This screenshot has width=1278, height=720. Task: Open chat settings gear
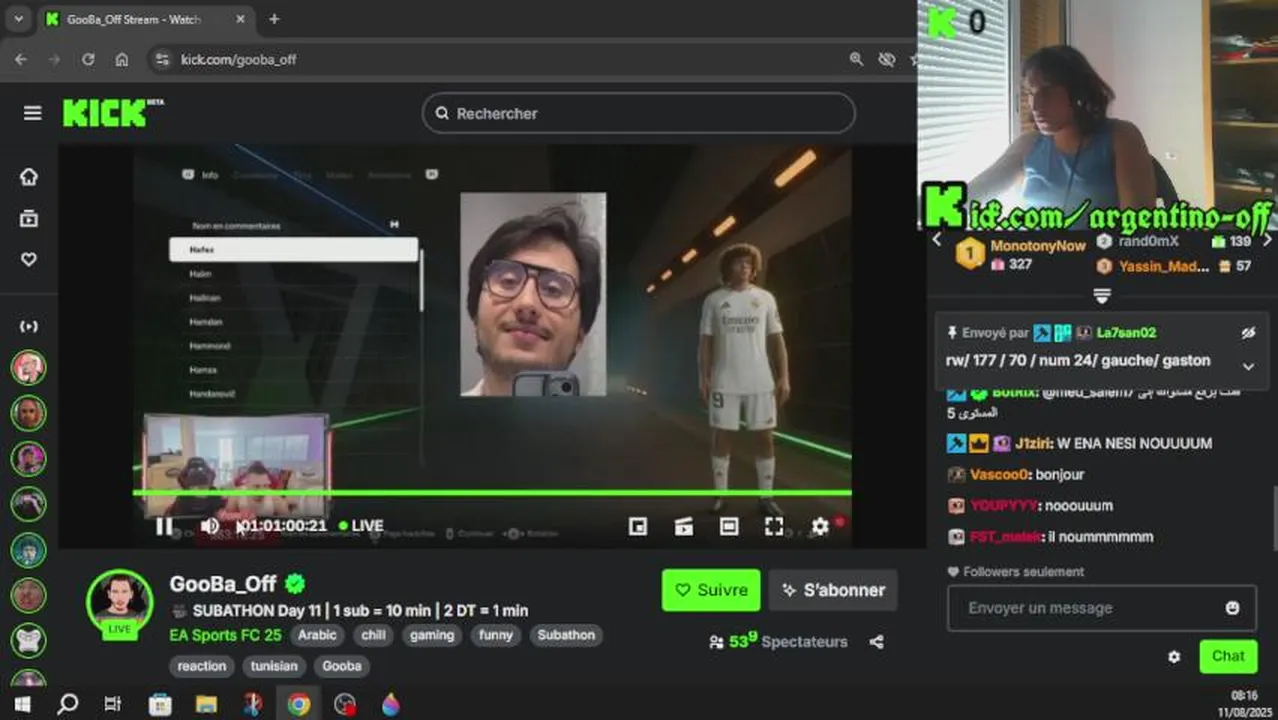pos(1174,657)
